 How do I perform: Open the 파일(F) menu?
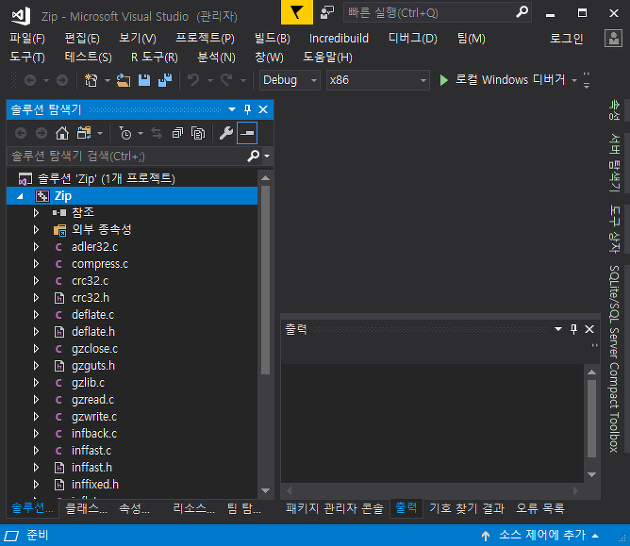pyautogui.click(x=27, y=38)
